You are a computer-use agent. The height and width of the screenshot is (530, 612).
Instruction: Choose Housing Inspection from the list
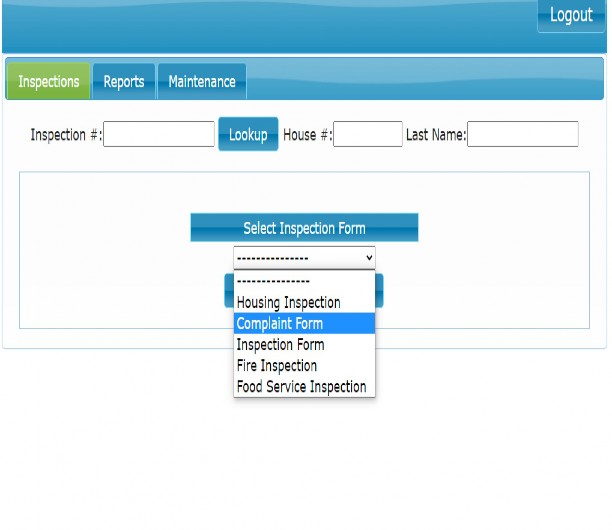[x=304, y=302]
